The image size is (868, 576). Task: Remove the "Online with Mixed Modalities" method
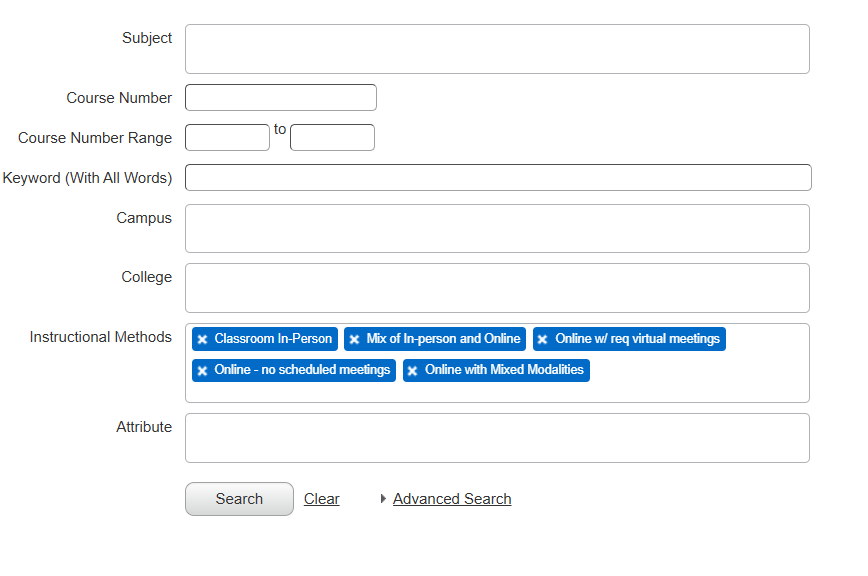pos(412,370)
